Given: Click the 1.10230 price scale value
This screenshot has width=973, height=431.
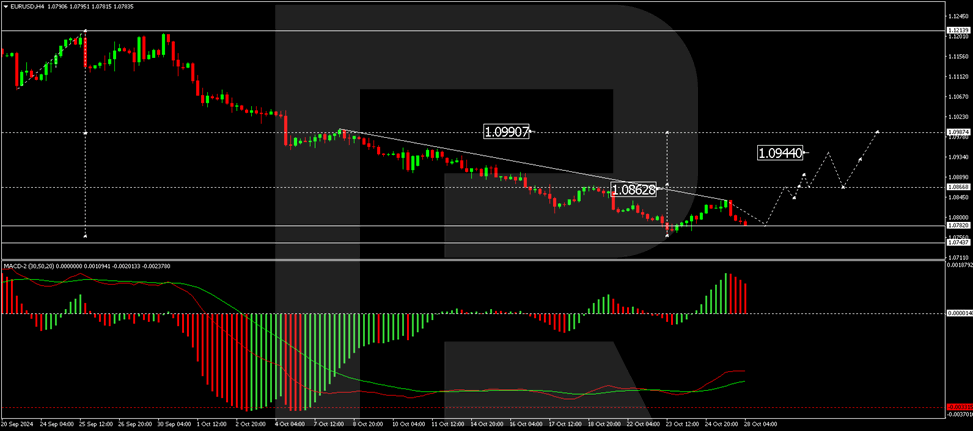Looking at the screenshot, I should click(x=957, y=116).
